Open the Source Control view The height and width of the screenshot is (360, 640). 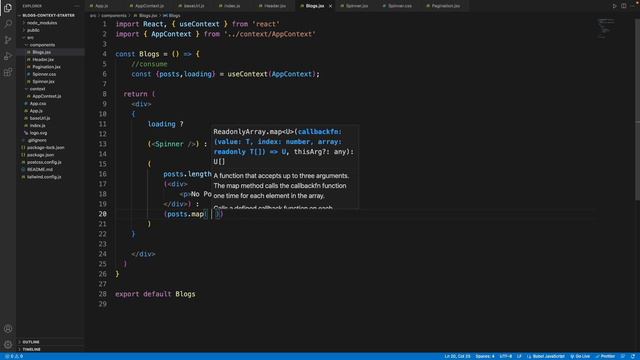(8, 40)
